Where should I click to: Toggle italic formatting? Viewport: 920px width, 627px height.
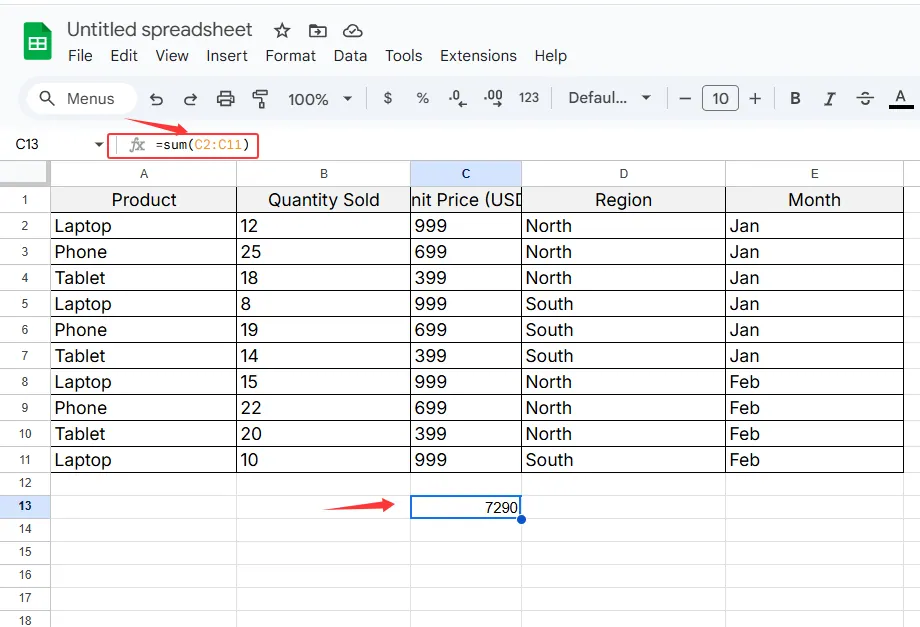[829, 99]
